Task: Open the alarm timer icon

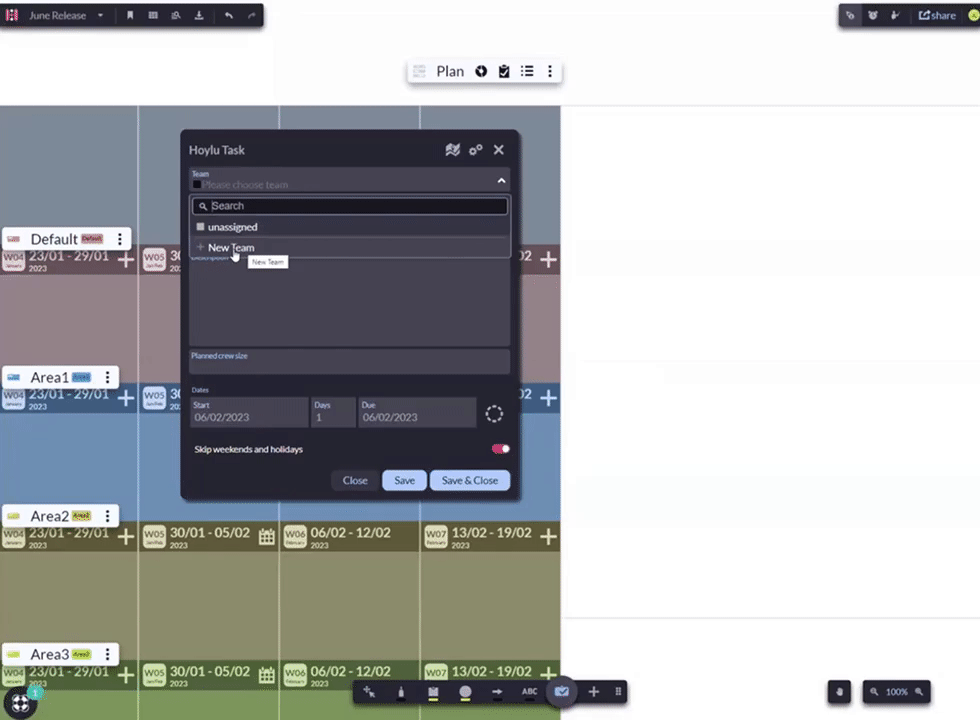Action: click(873, 16)
